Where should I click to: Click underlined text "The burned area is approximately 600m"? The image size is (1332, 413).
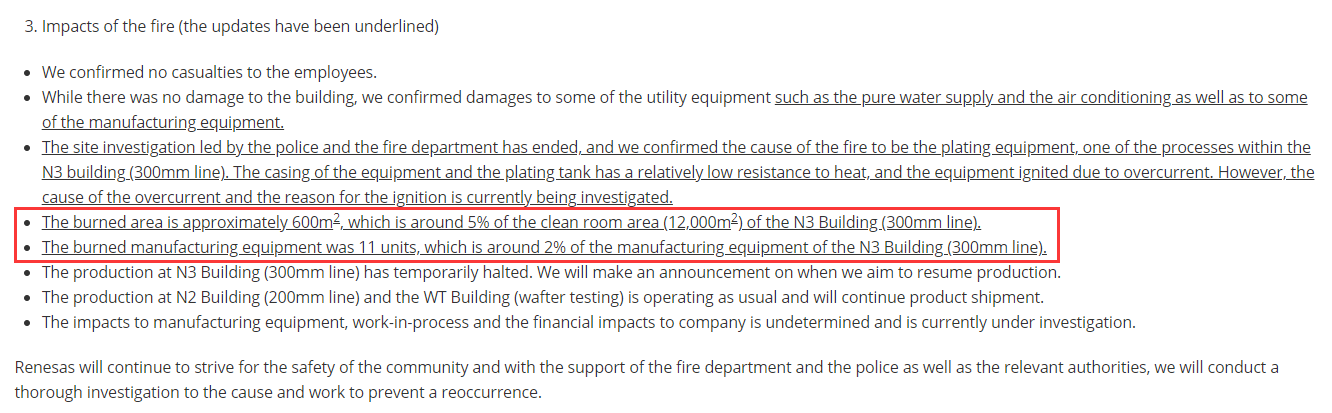[x=187, y=222]
